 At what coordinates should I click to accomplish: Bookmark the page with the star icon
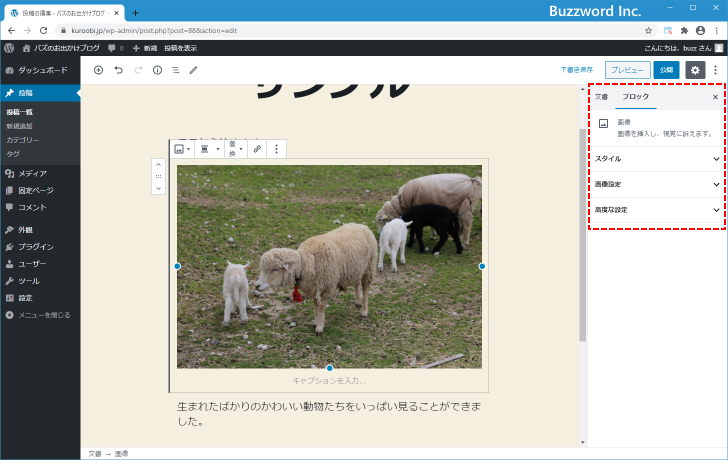click(x=648, y=31)
